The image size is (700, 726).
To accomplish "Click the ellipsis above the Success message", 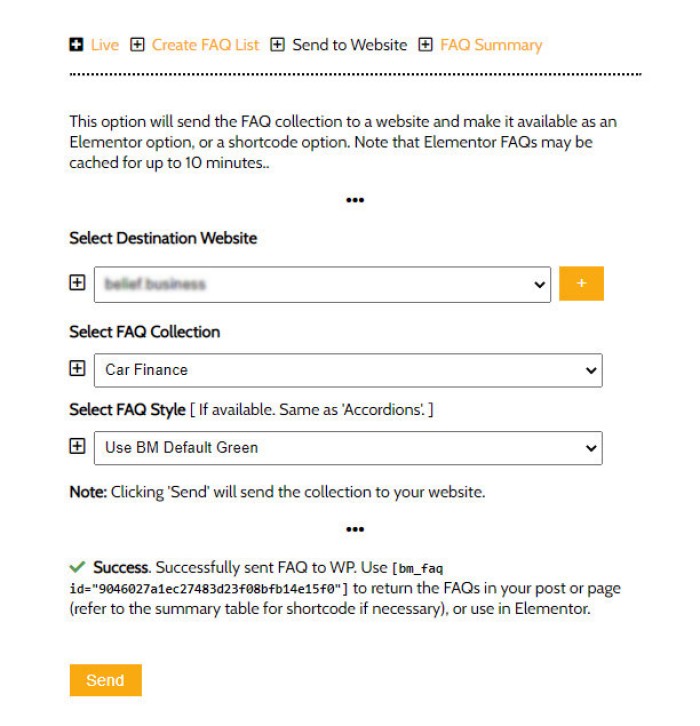I will [355, 529].
